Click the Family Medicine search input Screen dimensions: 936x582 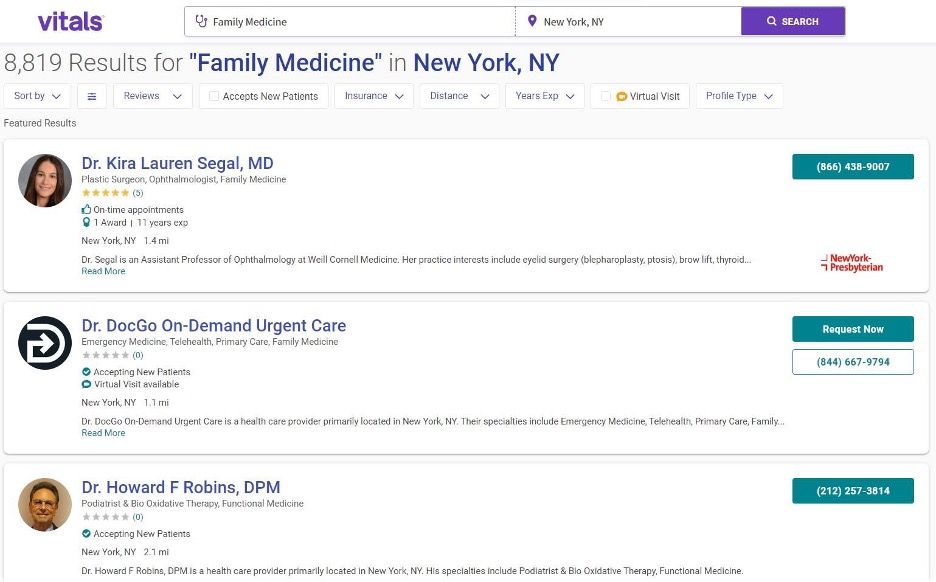[x=350, y=21]
